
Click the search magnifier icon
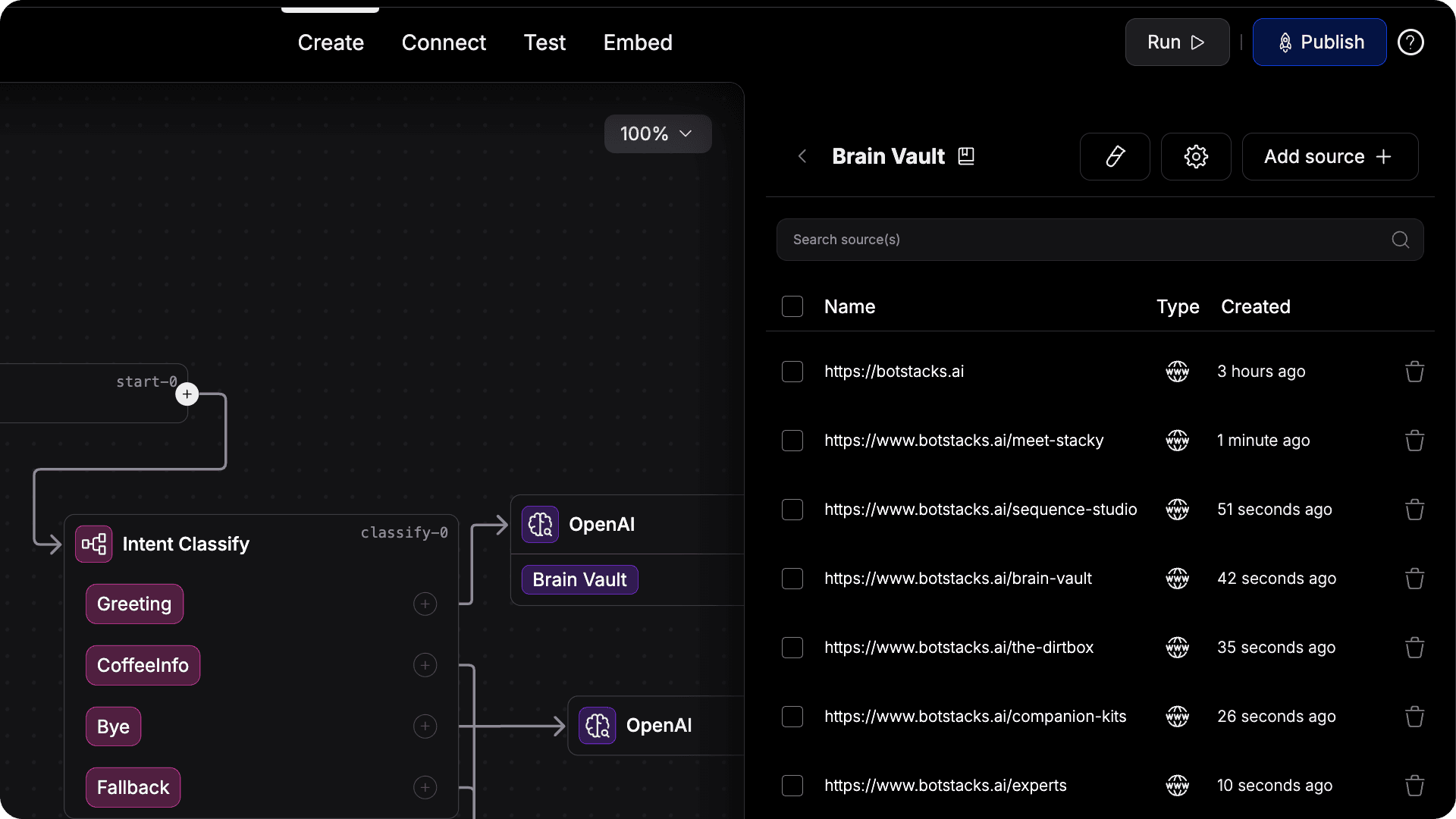[x=1400, y=240]
